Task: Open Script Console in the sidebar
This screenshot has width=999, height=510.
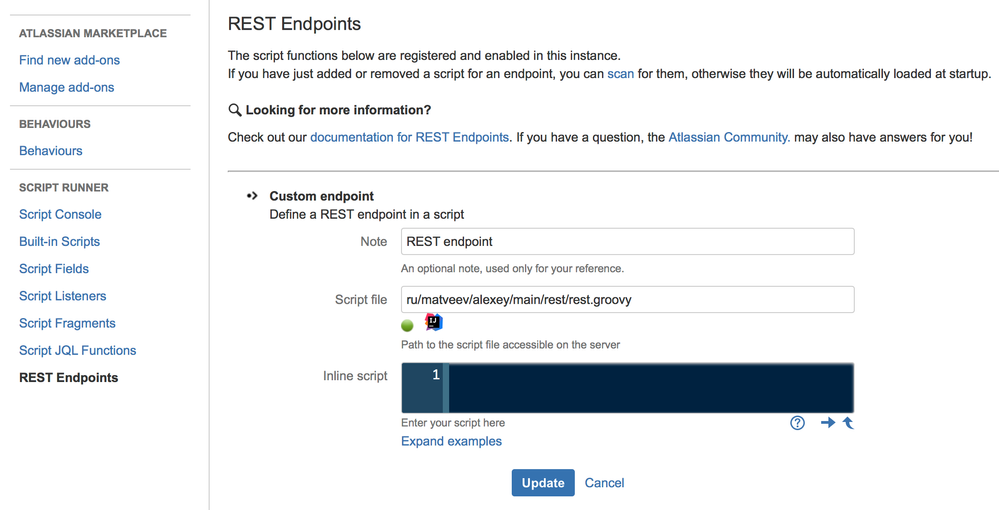Action: pyautogui.click(x=60, y=214)
